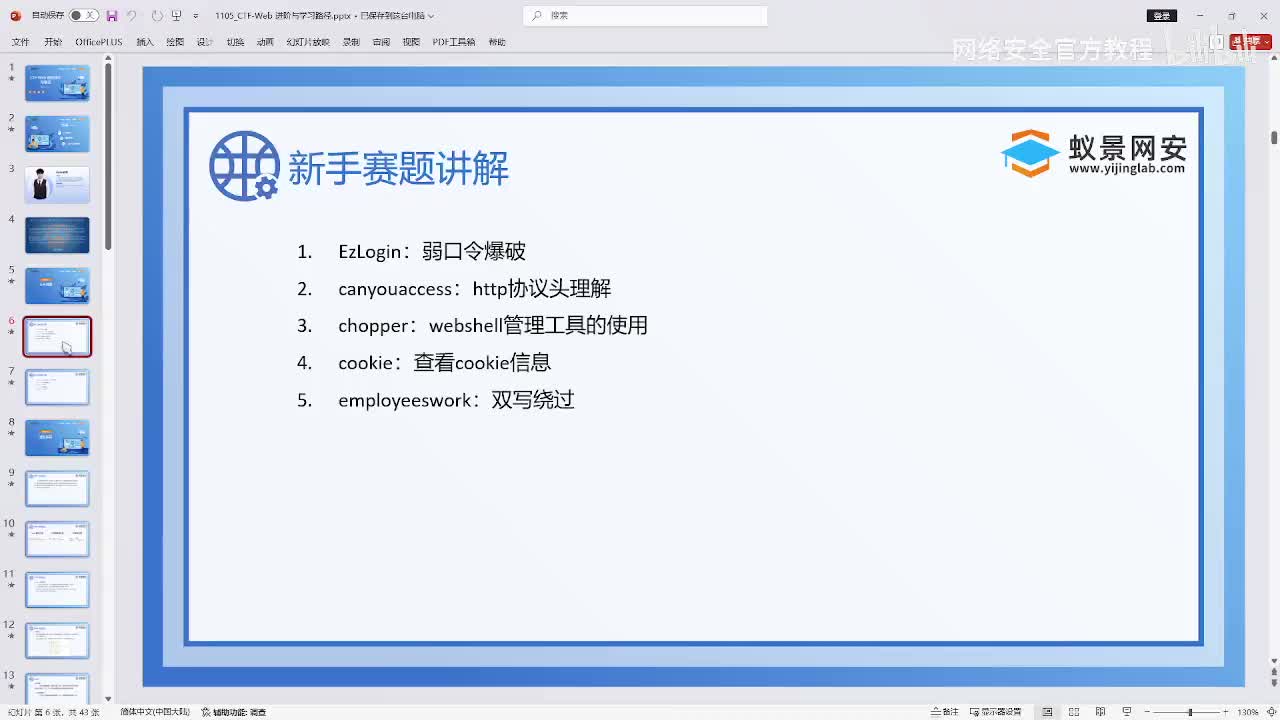The height and width of the screenshot is (720, 1280).
Task: Toggle the AutoSave (自动保存) switch
Action: click(84, 16)
